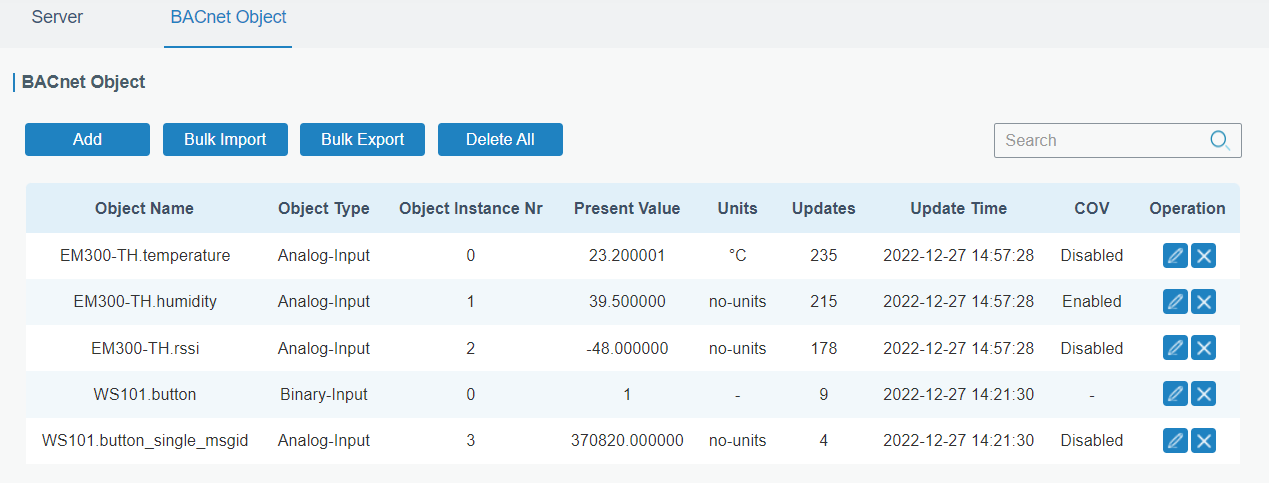1269x483 pixels.
Task: Switch to the Server tab
Action: click(x=57, y=18)
